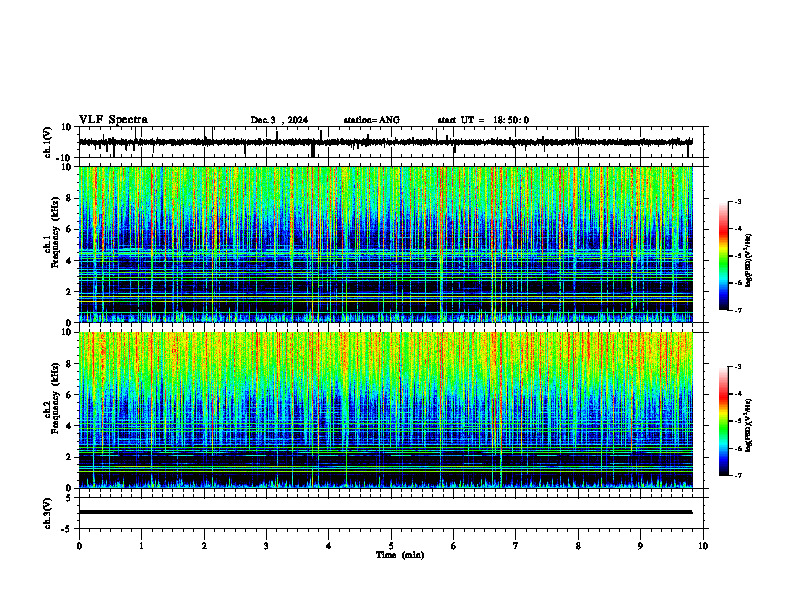Click time axis tick label "3"
Viewport: 792px width, 612px height.
coord(266,546)
